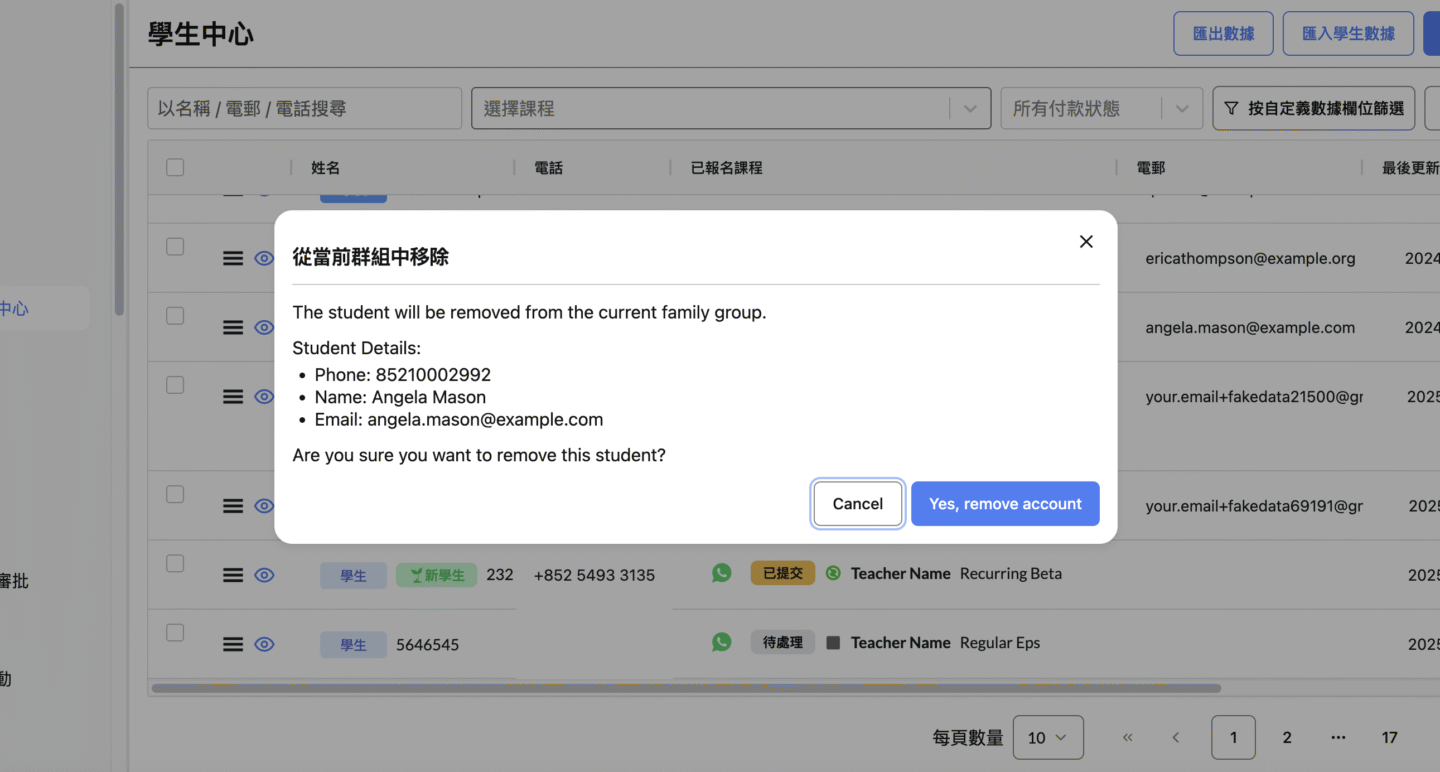This screenshot has height=772, width=1440.
Task: Tick the checkbox in ericathompson row
Action: (x=175, y=247)
